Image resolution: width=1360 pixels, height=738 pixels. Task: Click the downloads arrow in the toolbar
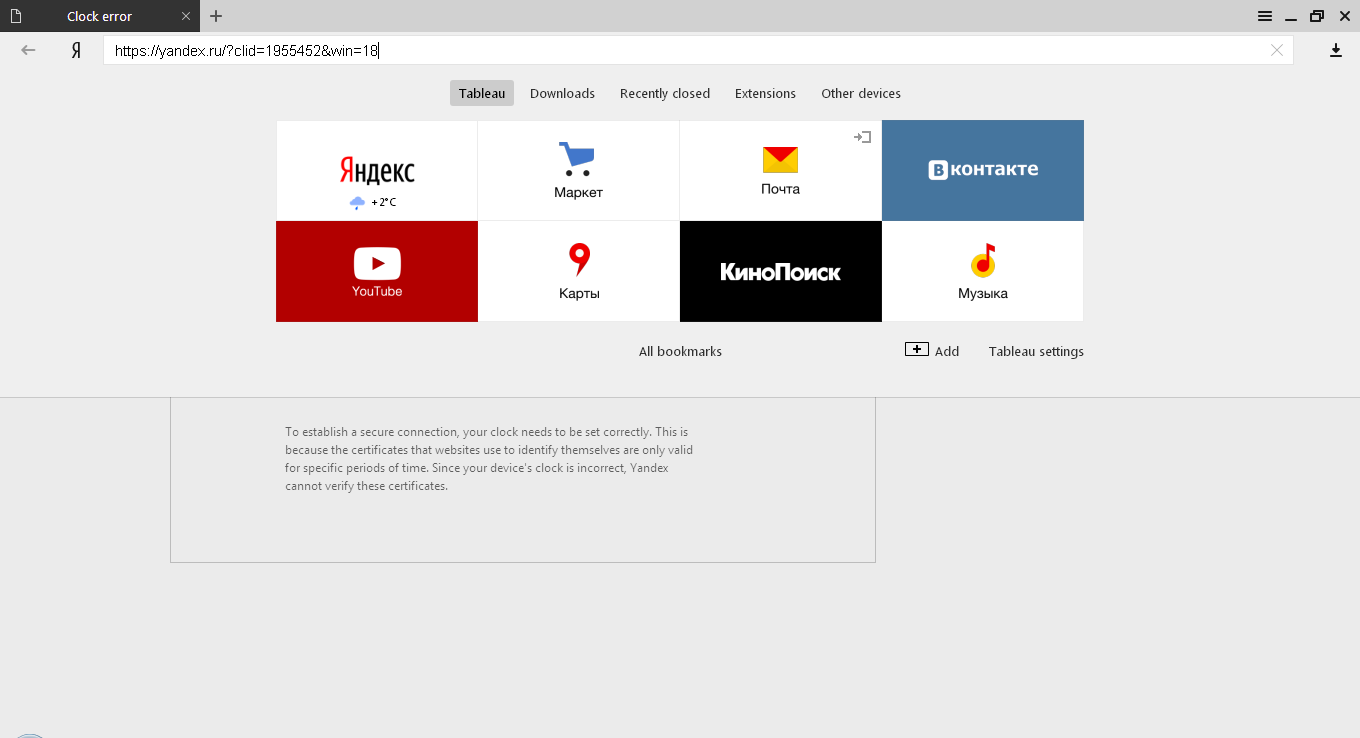[x=1335, y=49]
